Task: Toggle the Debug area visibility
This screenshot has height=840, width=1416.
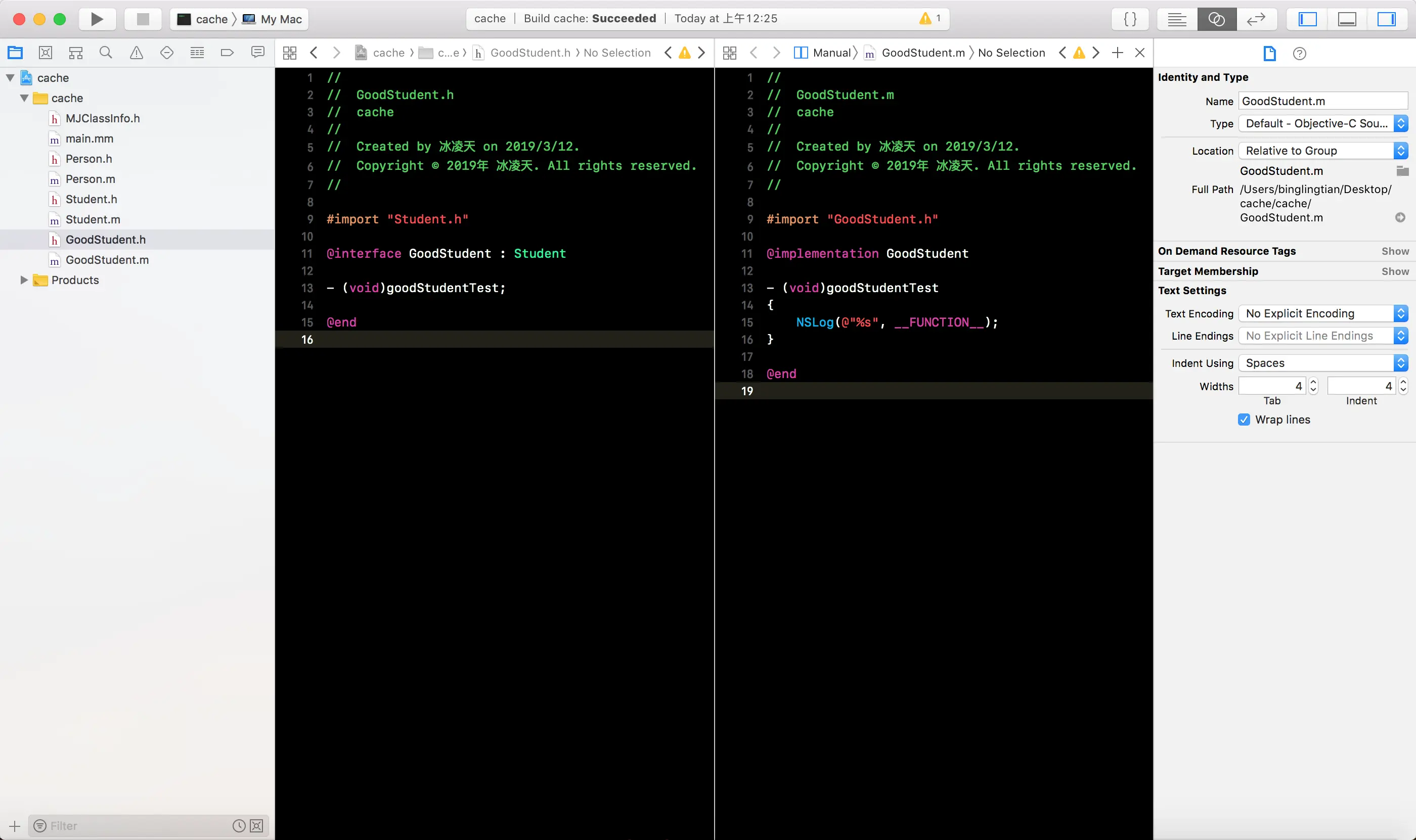Action: [x=1347, y=19]
